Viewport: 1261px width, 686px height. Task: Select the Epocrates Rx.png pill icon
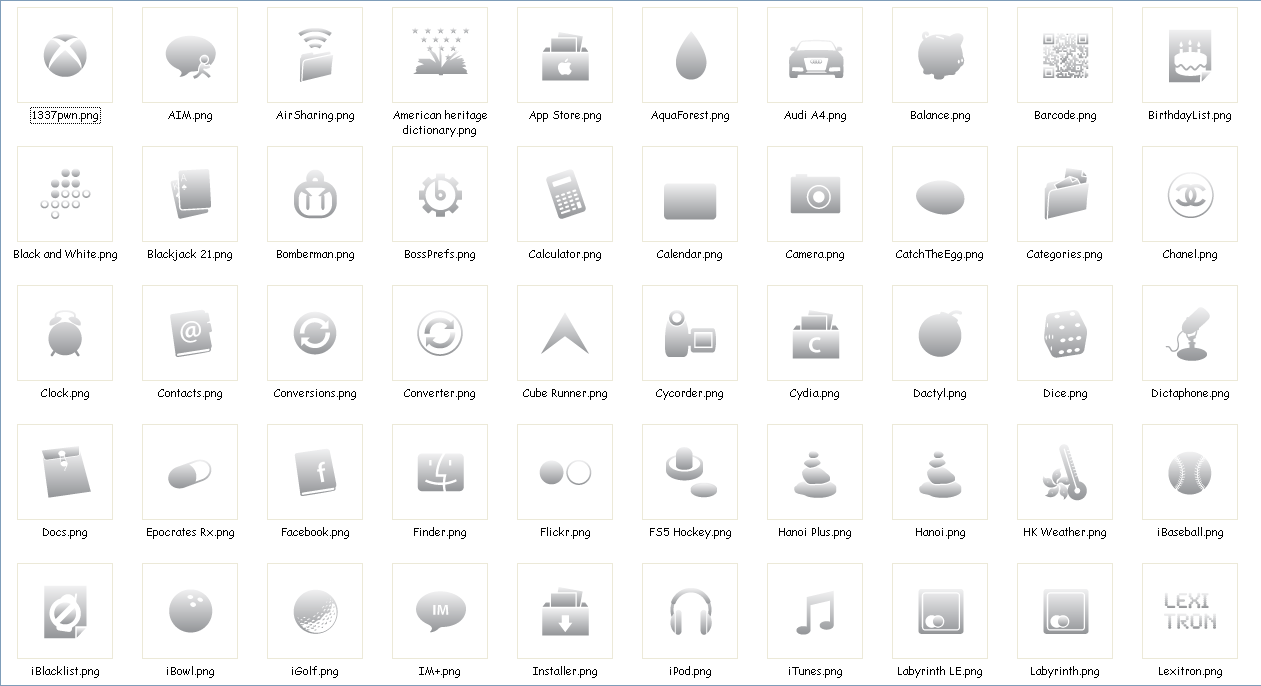[x=190, y=472]
